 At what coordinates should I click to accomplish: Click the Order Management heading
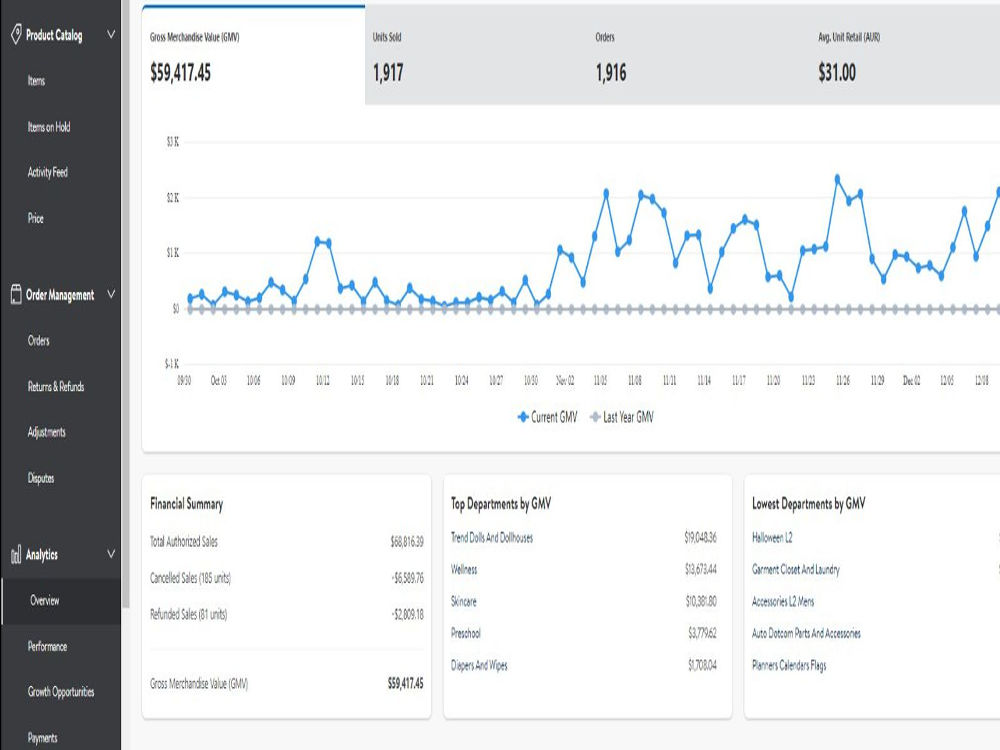(x=60, y=295)
